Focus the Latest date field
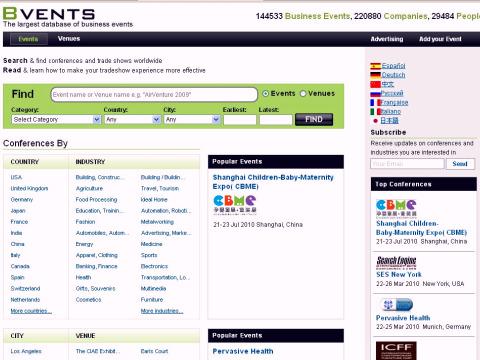 click(276, 119)
